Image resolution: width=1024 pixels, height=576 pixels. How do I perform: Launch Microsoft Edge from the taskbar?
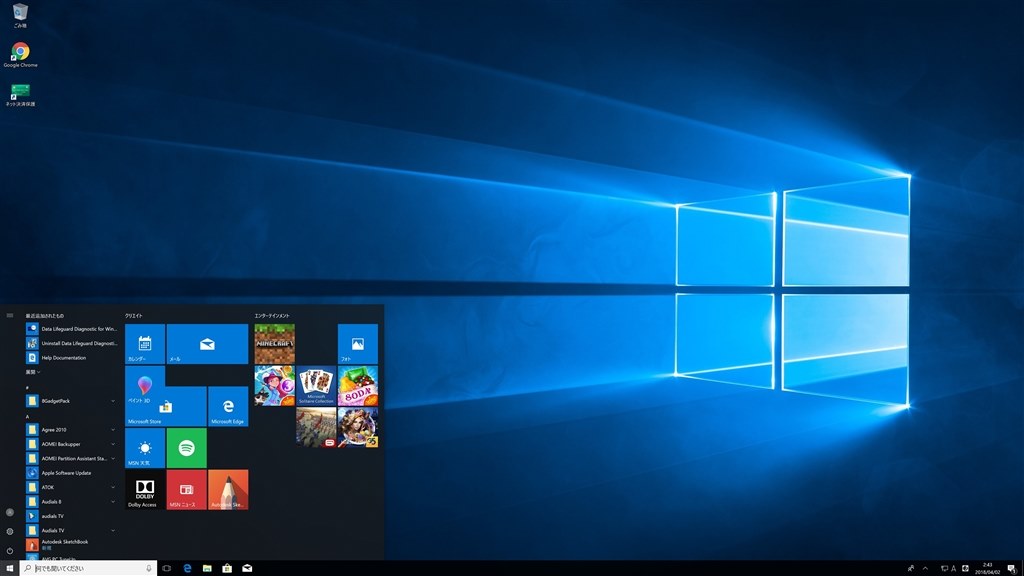click(187, 568)
